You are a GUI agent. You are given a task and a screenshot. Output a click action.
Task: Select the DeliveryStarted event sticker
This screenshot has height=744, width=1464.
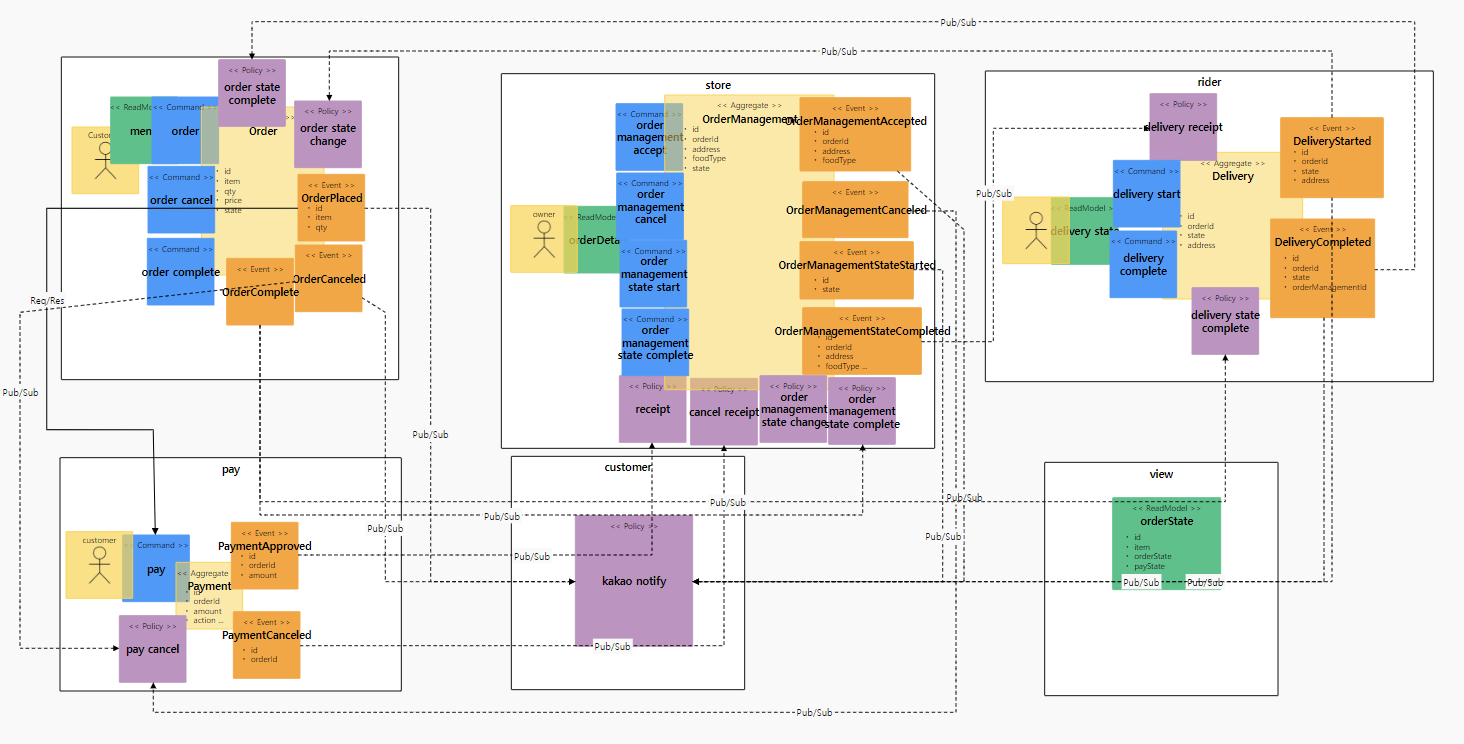pos(1332,157)
